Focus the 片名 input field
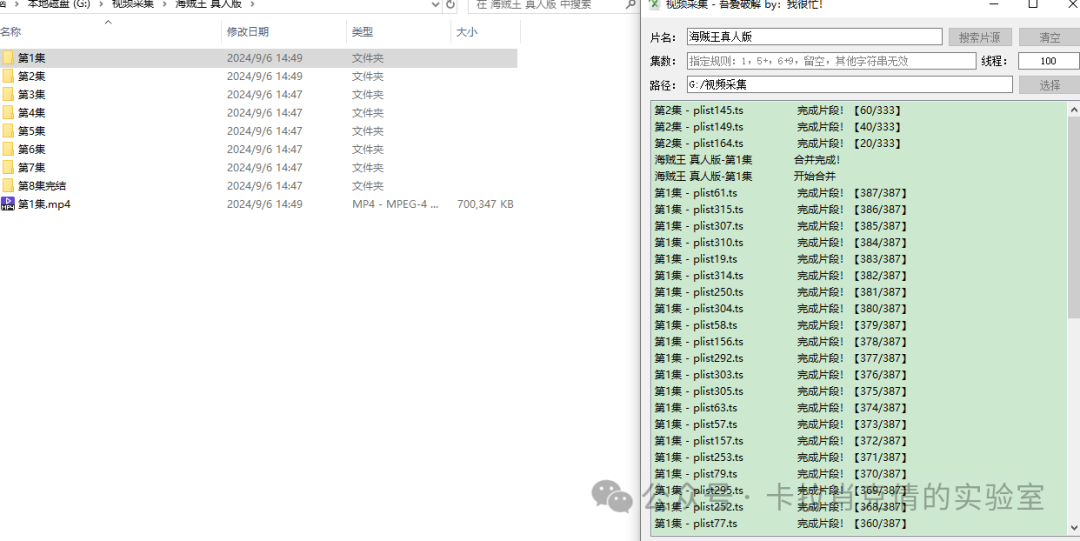This screenshot has width=1080, height=541. [814, 37]
